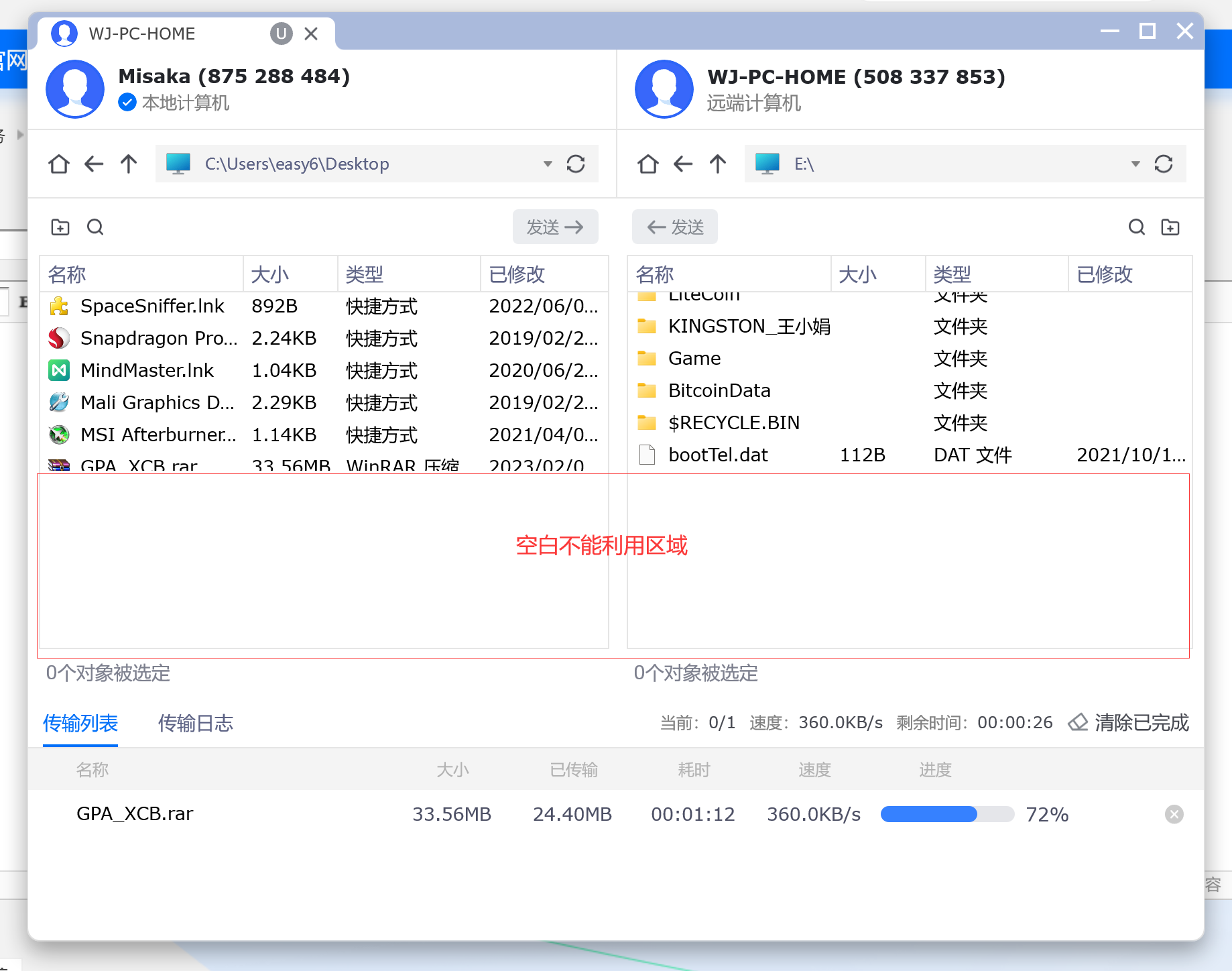
Task: Search files in remote panel
Action: (1137, 227)
